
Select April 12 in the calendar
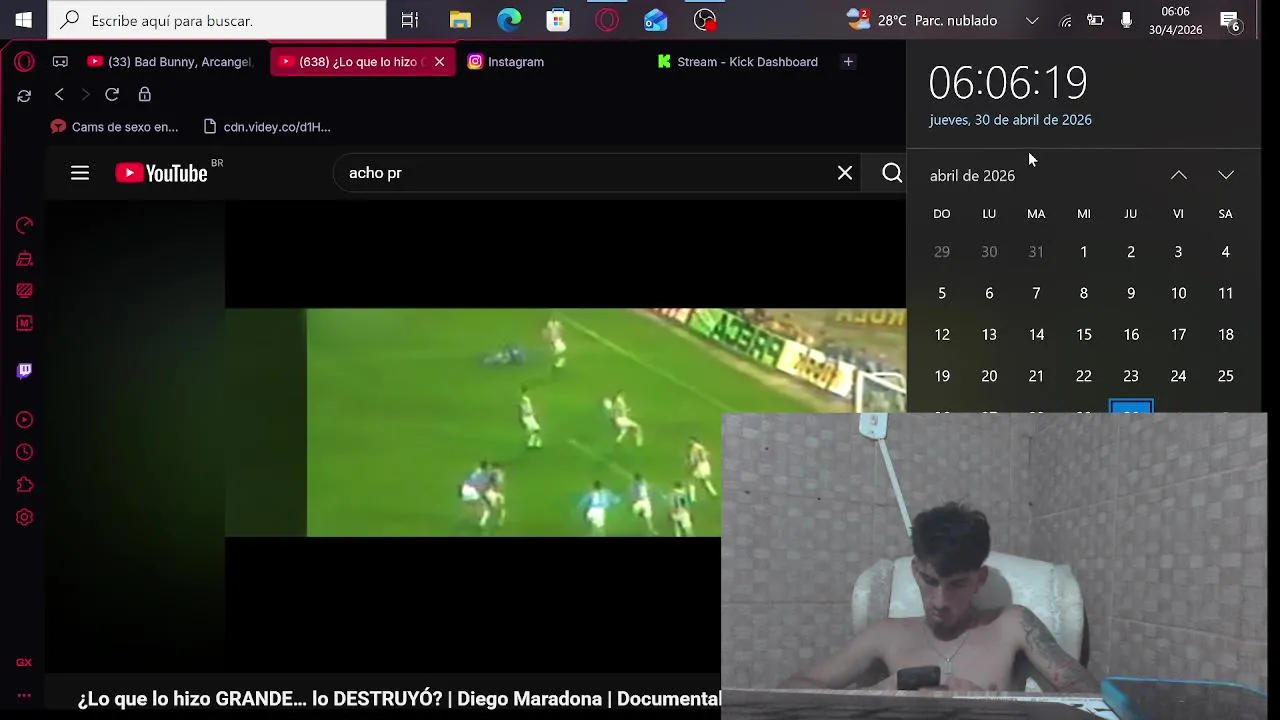coord(942,335)
